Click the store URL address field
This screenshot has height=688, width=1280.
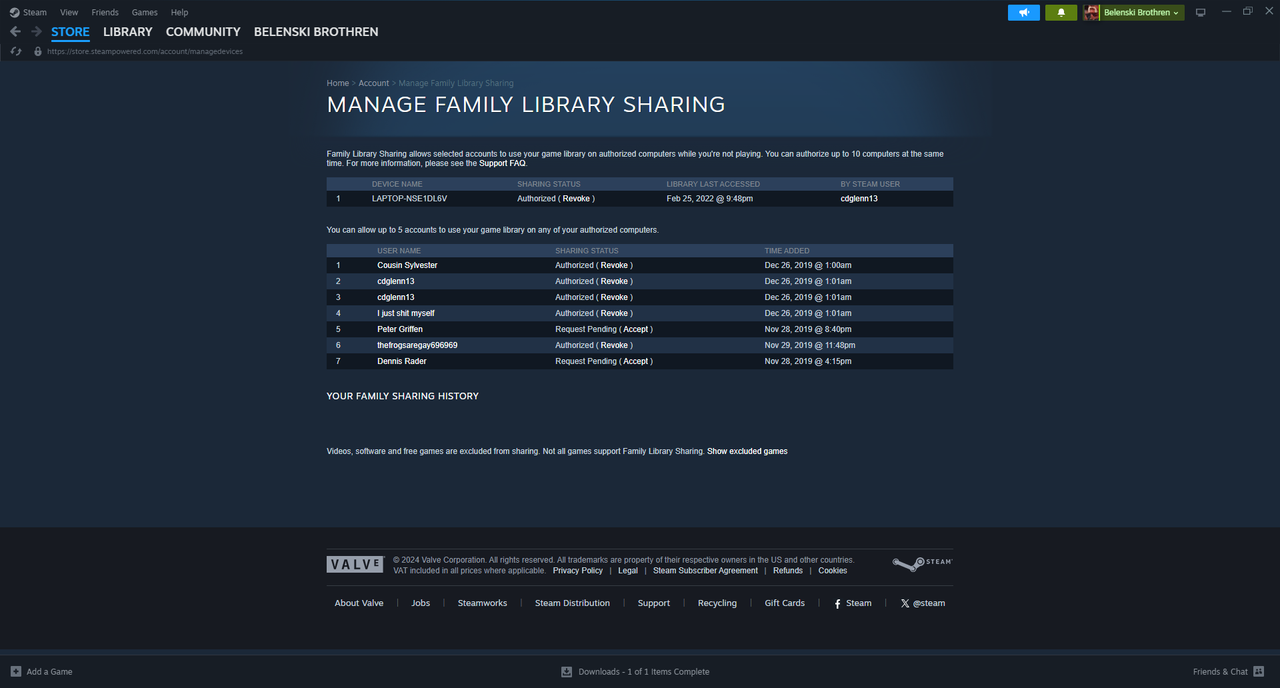coord(145,51)
